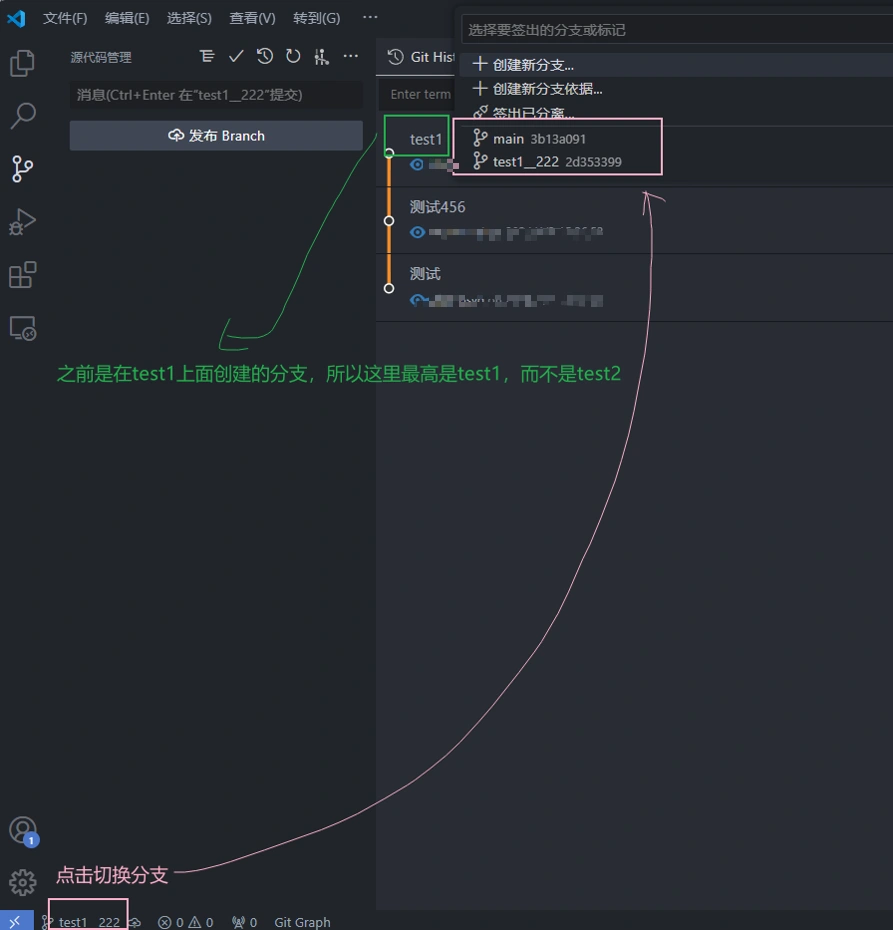Expand the menu bar overflow ellipsis
This screenshot has height=930, width=893.
point(370,17)
